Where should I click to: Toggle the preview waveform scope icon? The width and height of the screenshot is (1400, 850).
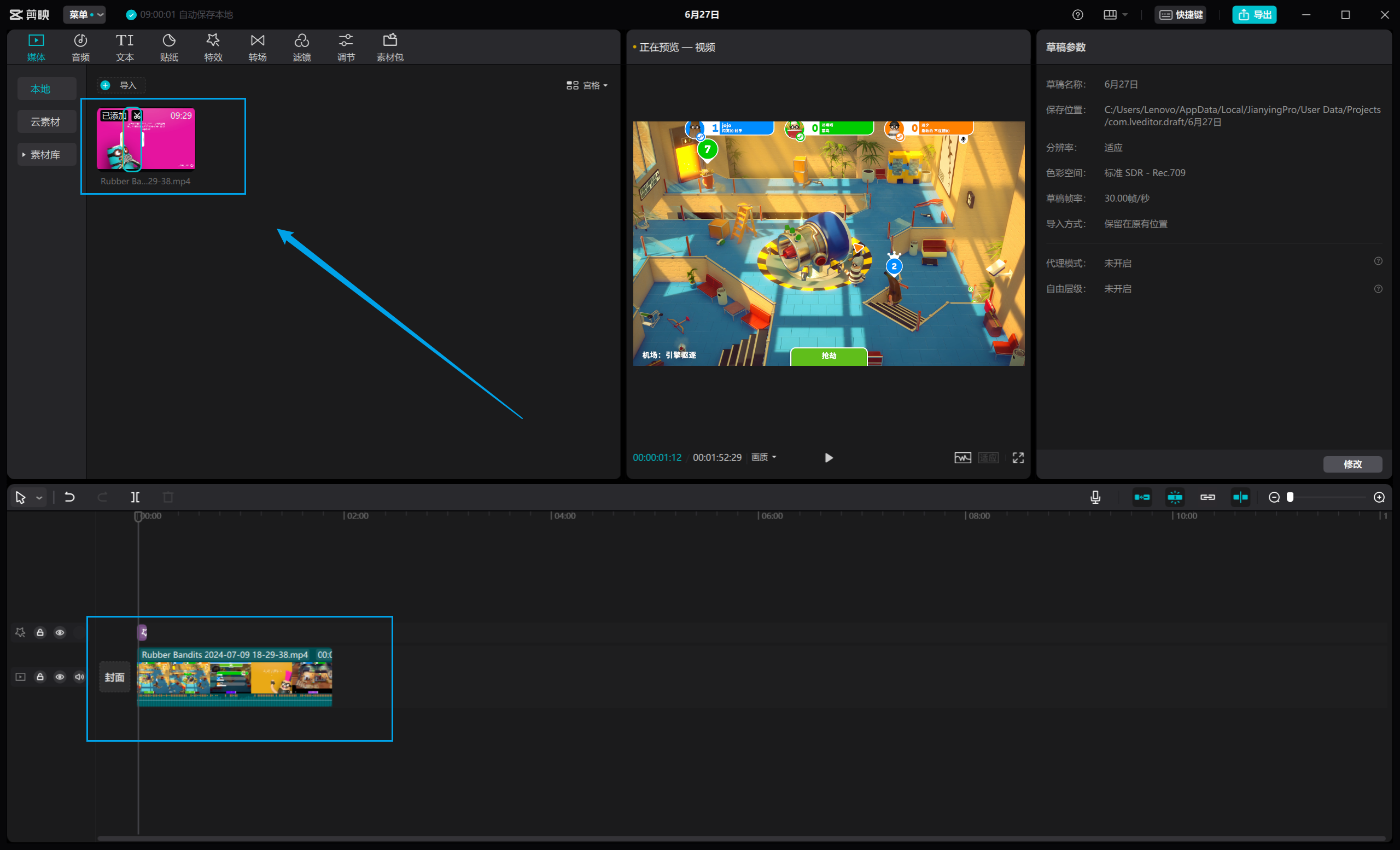962,457
